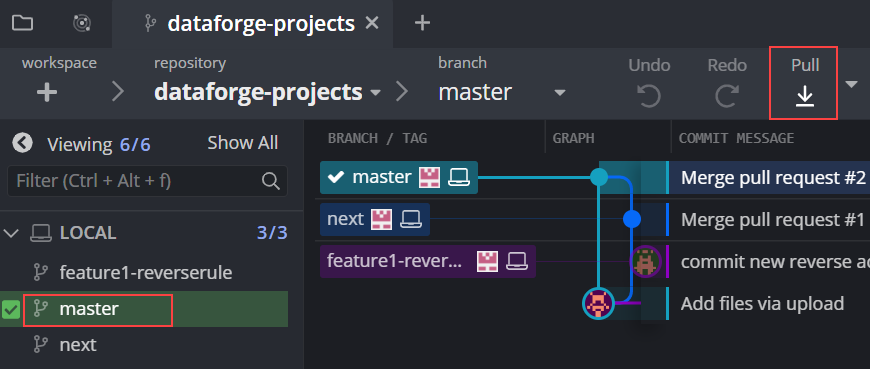
Task: Click the blue commit node in graph
Action: 631,219
